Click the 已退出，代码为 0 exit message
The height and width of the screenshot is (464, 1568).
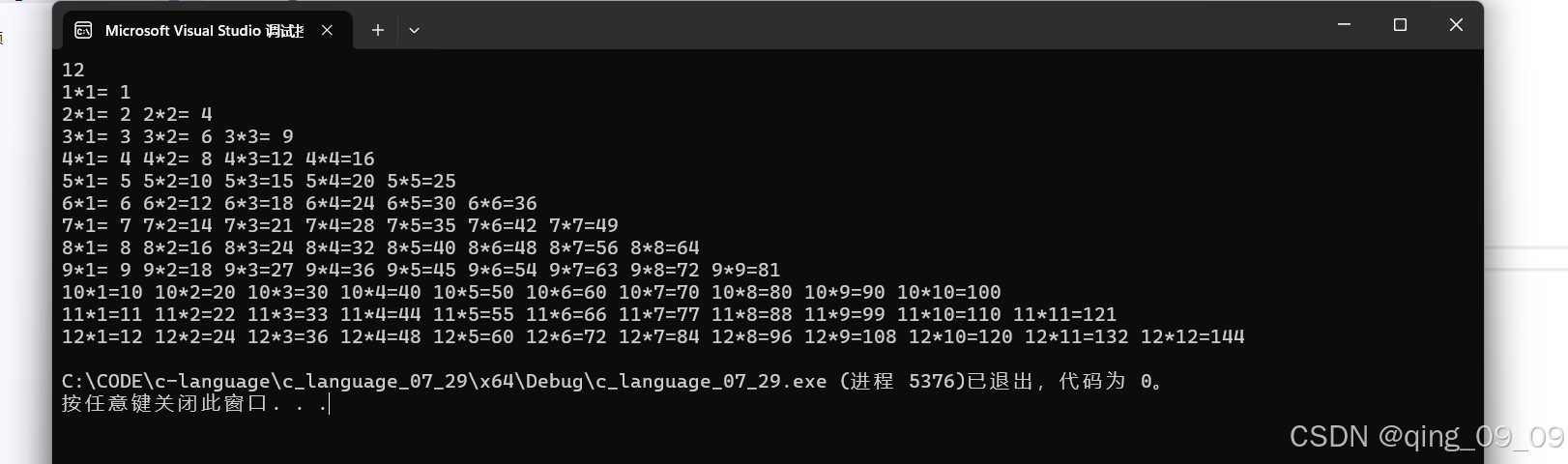click(x=1063, y=381)
